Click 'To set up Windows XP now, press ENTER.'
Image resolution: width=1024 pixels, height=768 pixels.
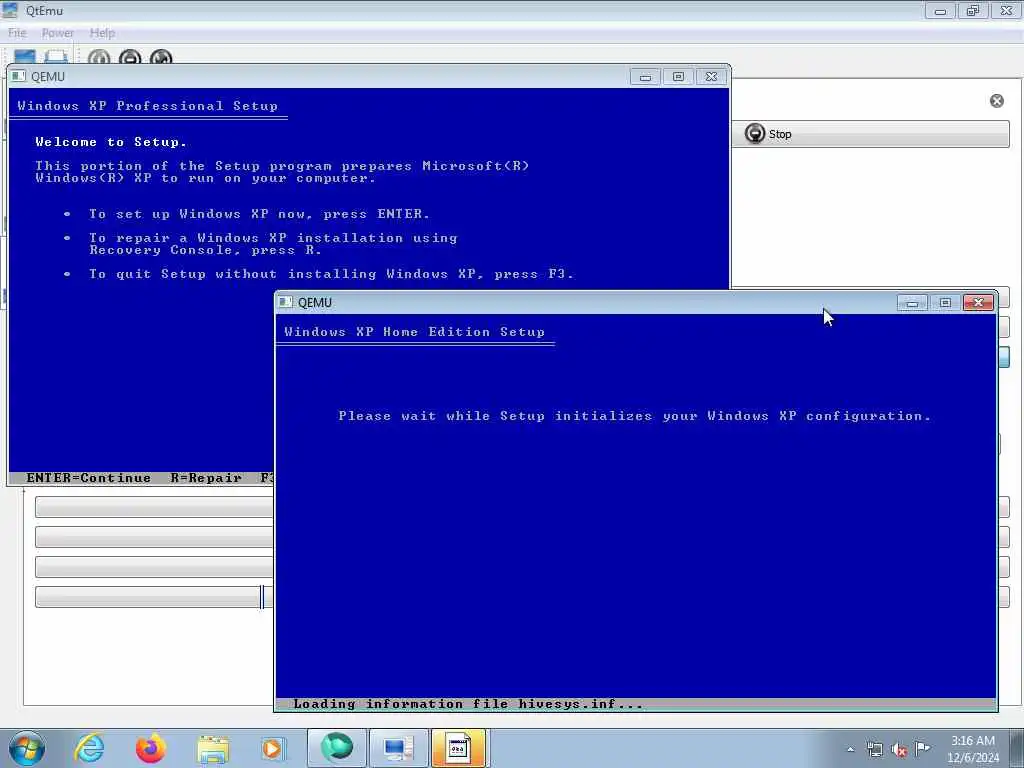(259, 214)
